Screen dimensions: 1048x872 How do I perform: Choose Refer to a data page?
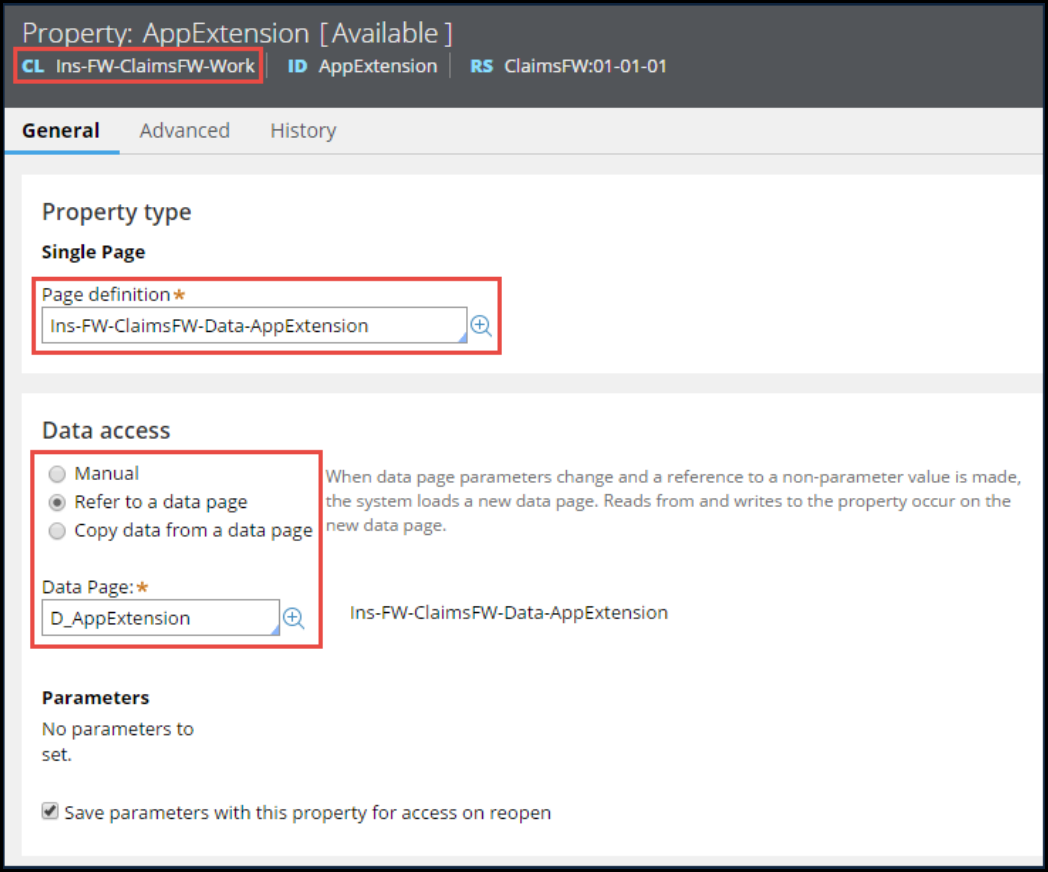tap(58, 502)
